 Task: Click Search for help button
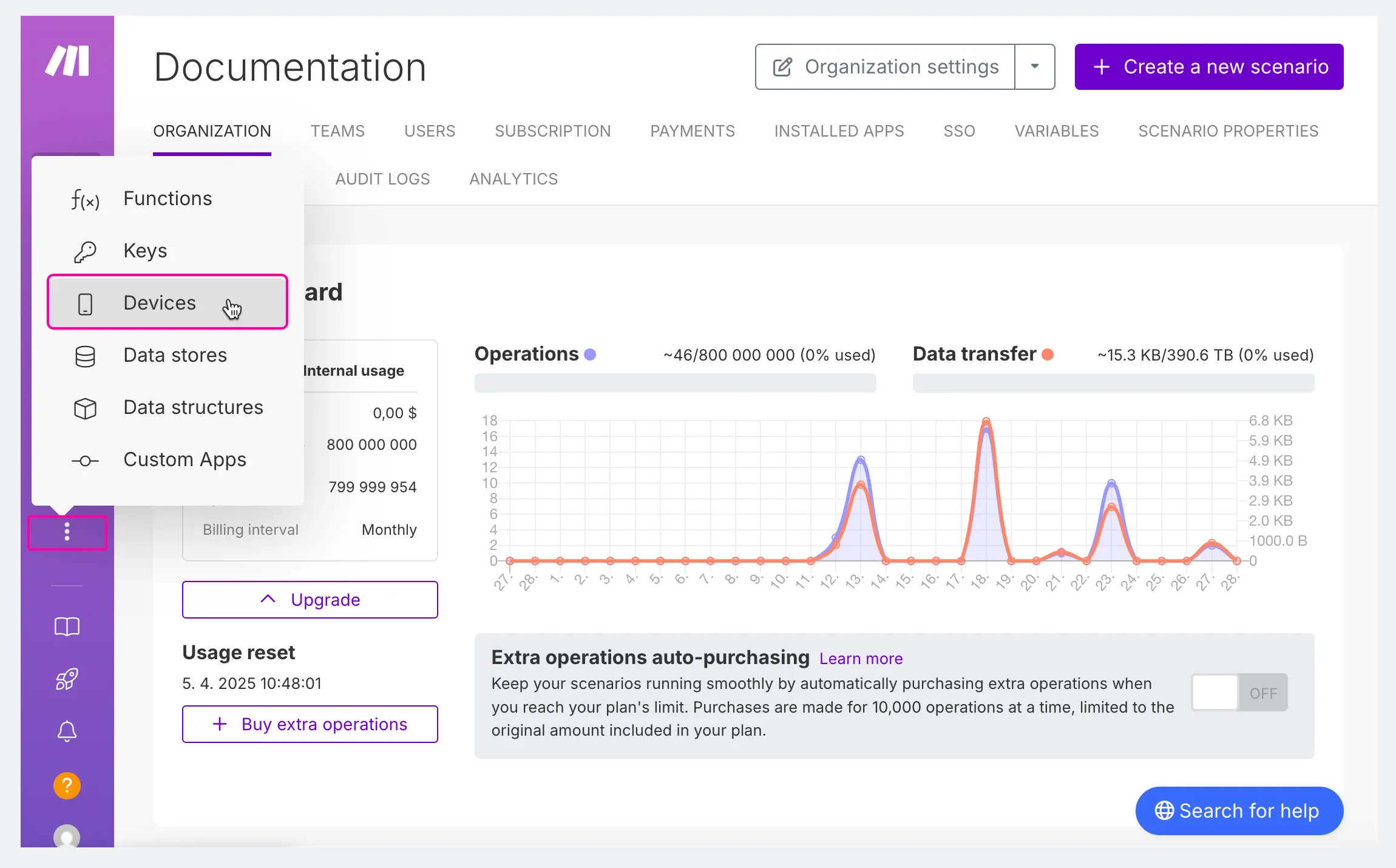click(1239, 811)
